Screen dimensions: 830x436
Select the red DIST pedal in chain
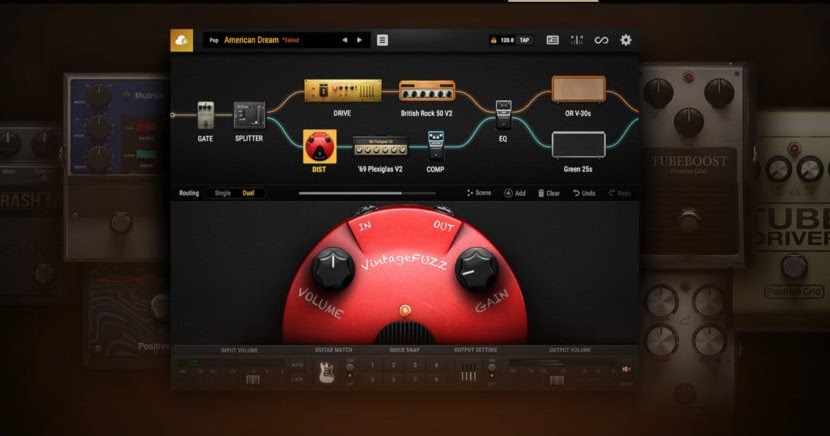(319, 146)
